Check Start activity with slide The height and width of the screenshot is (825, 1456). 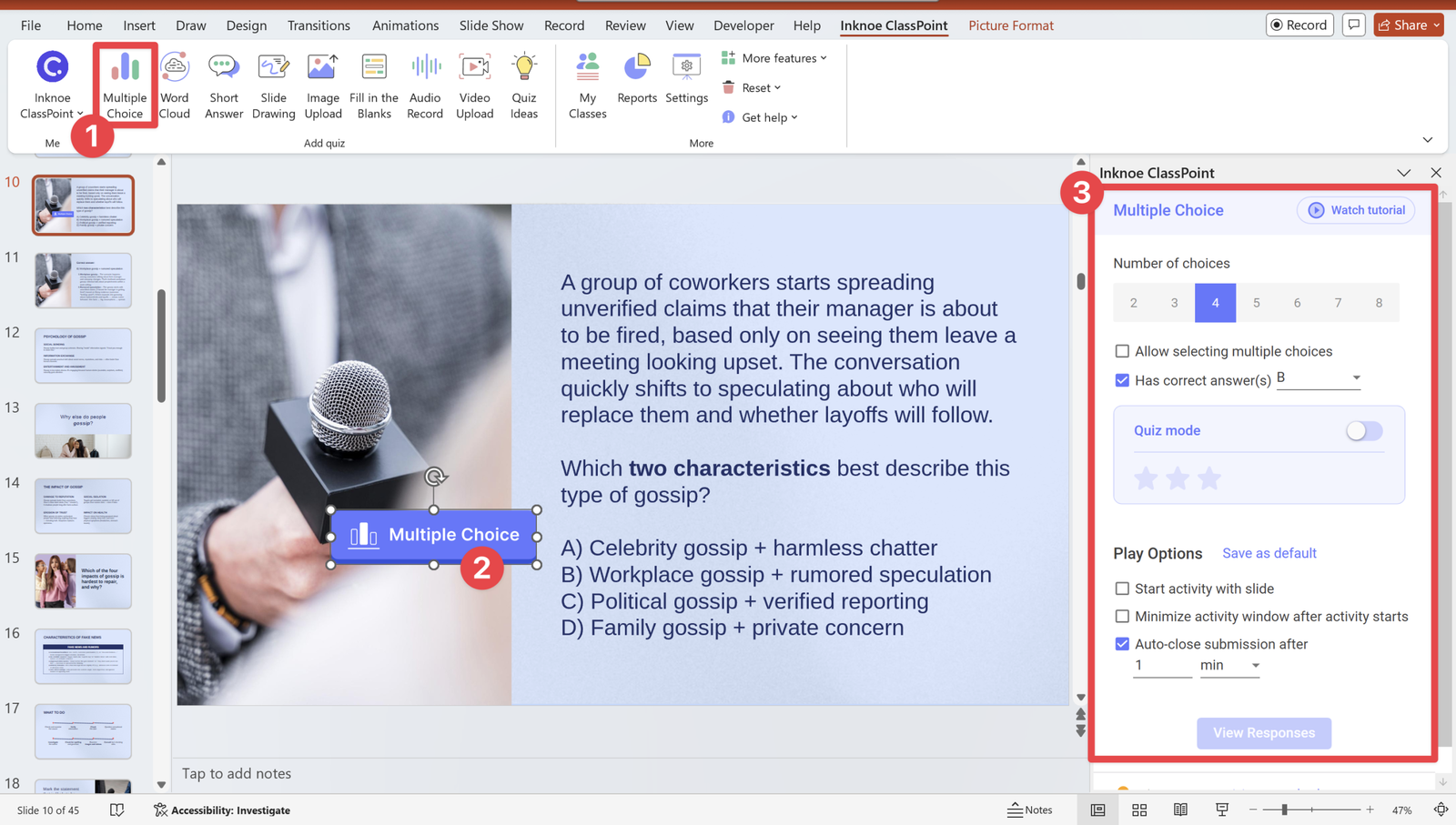point(1122,589)
